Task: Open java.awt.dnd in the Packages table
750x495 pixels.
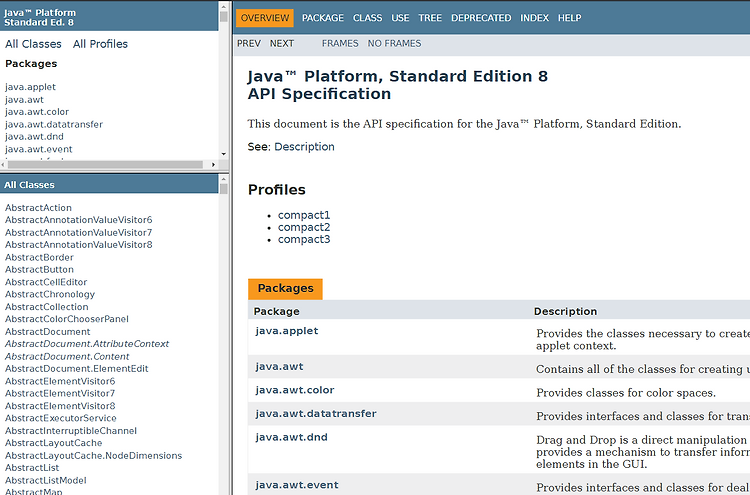Action: 291,437
